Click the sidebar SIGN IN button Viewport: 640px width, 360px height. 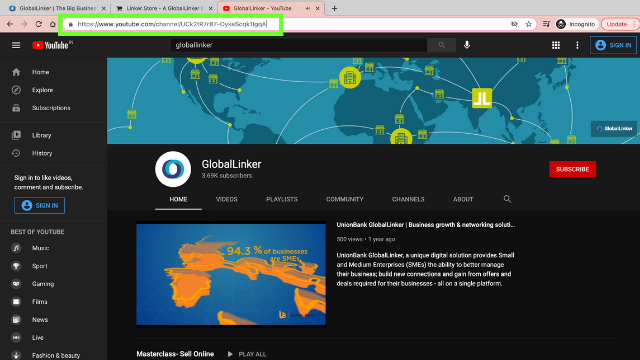click(39, 205)
